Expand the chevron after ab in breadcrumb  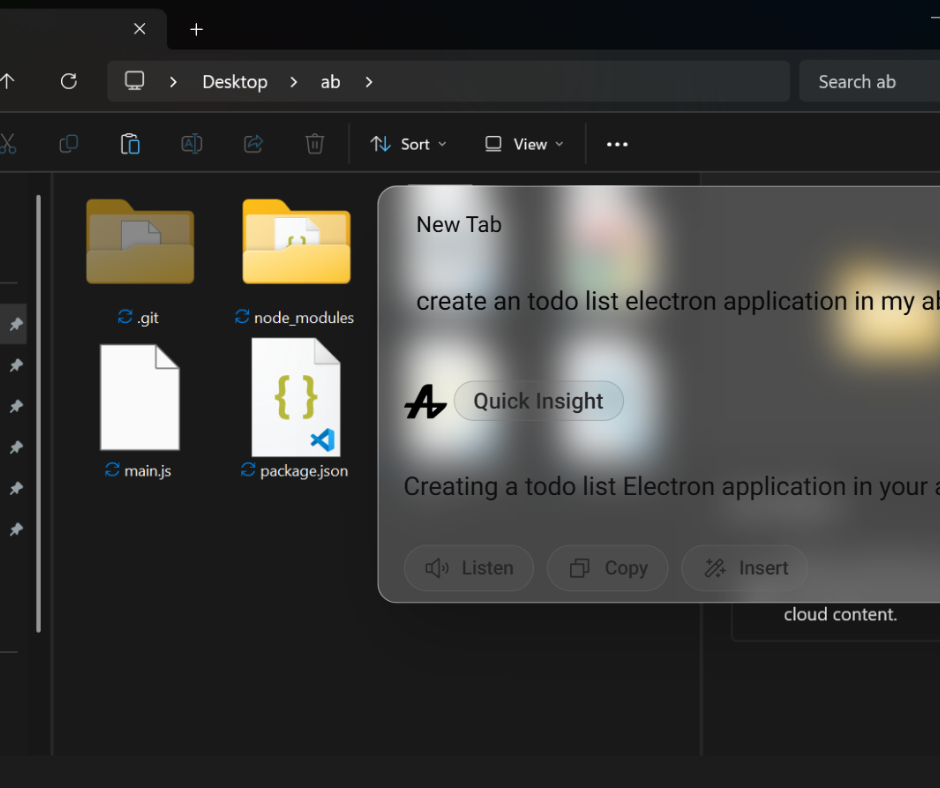[369, 82]
